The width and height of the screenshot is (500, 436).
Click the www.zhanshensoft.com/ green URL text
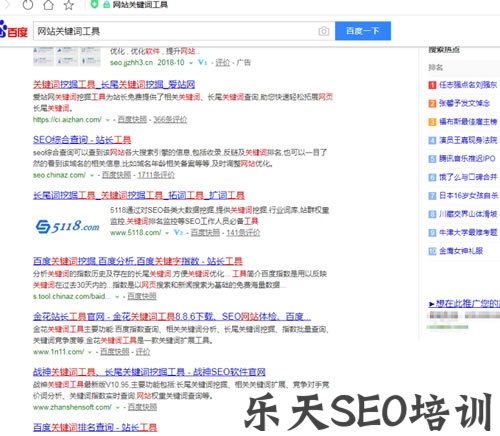point(72,407)
